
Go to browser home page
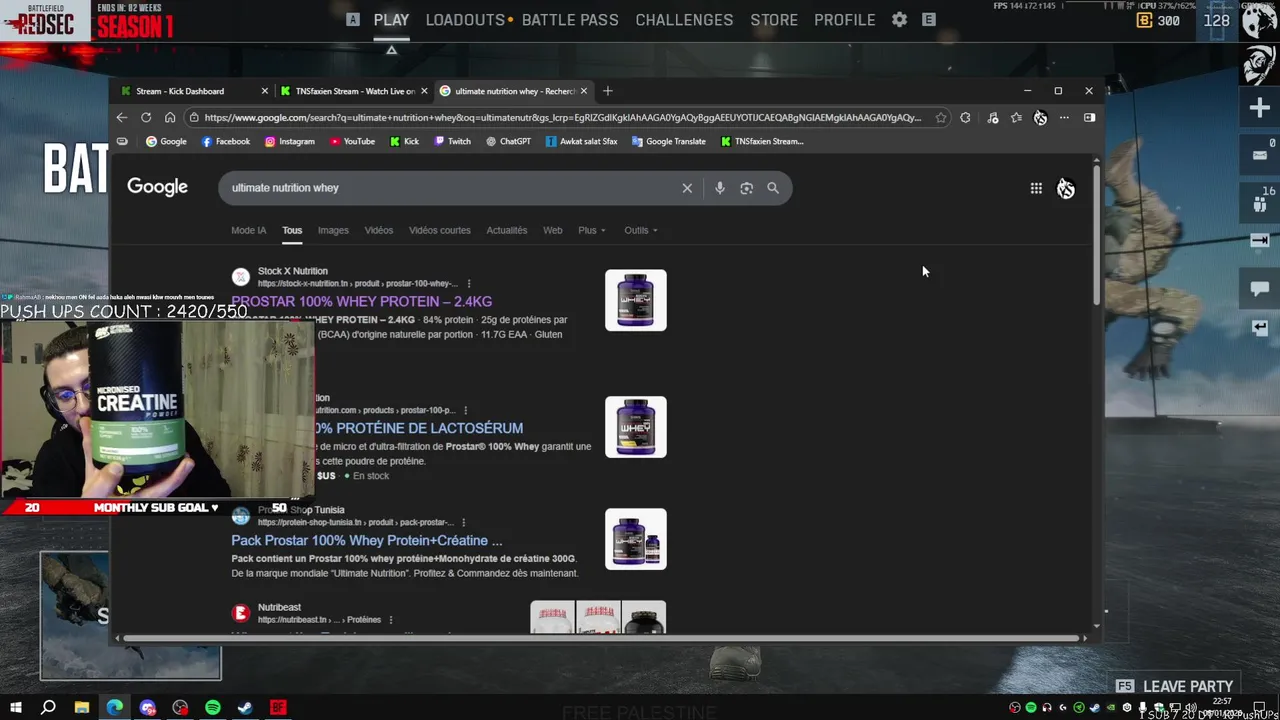170,117
